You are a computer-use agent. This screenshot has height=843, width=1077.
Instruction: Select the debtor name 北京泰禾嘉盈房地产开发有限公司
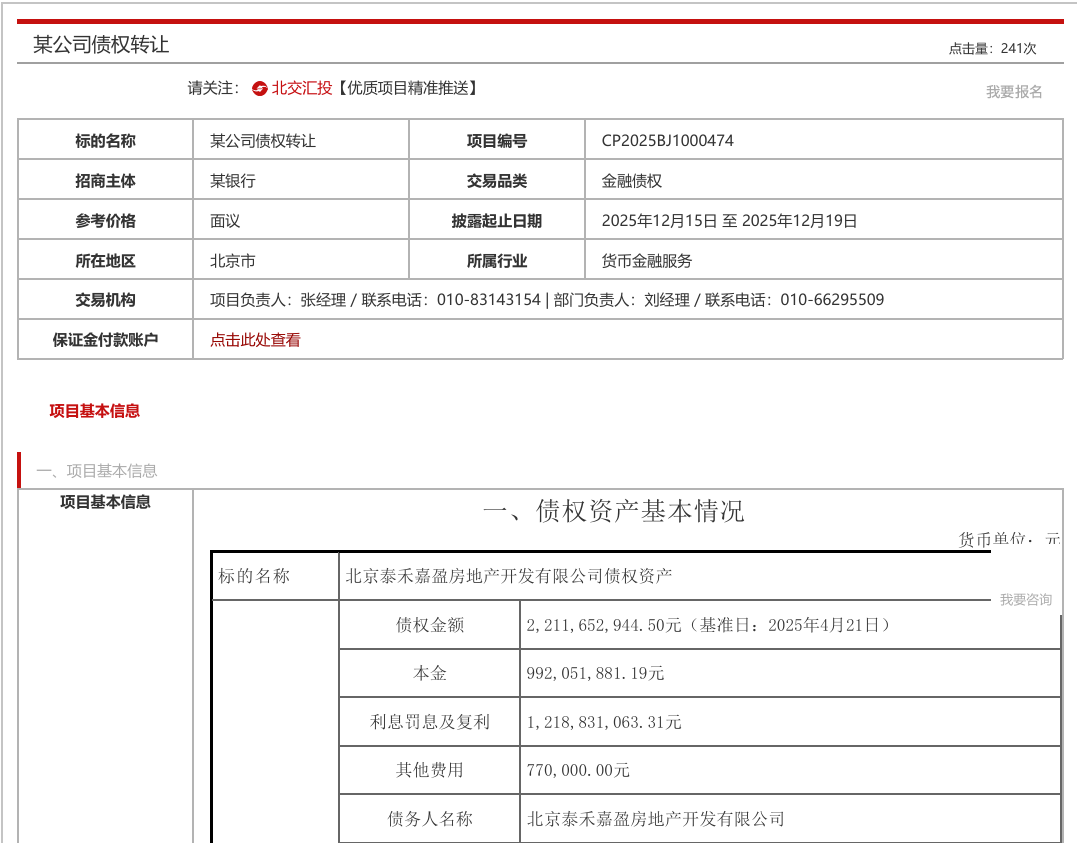click(656, 819)
